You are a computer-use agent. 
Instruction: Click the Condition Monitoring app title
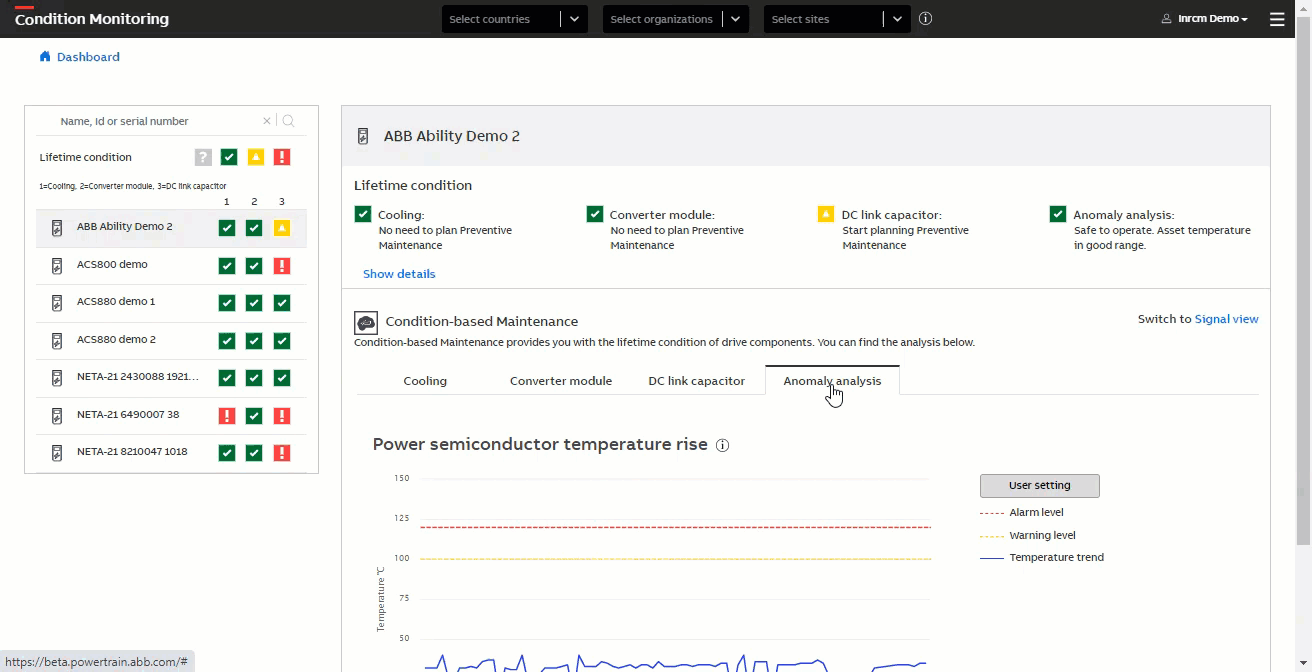92,19
